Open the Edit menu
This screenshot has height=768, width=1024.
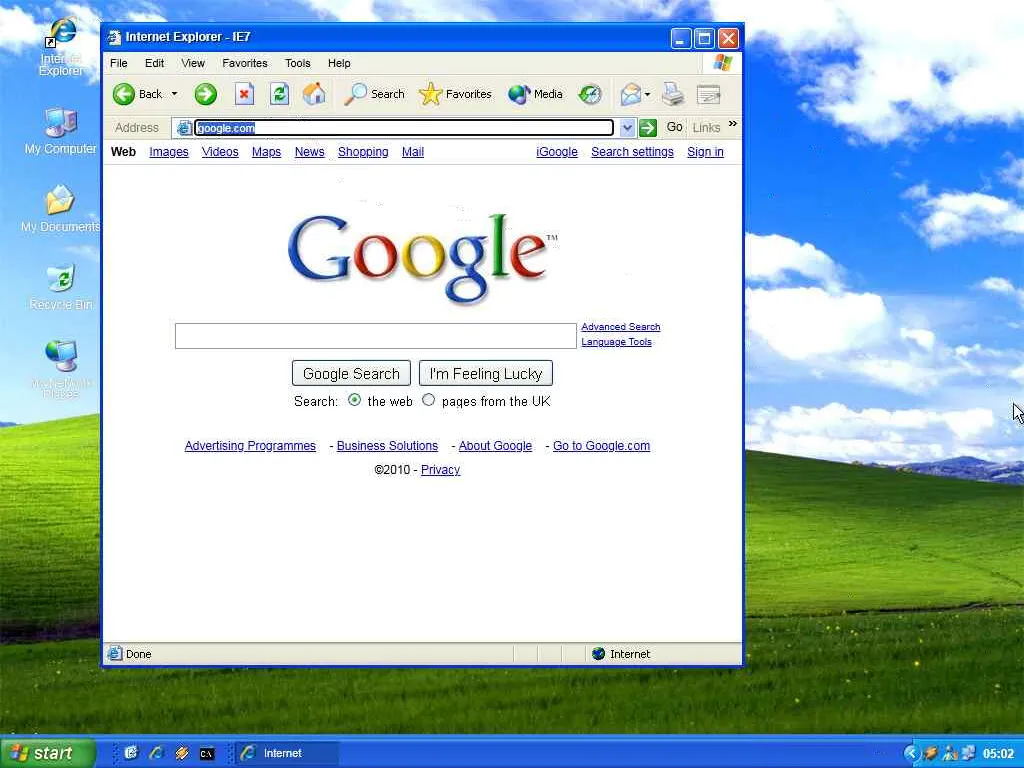coord(155,63)
